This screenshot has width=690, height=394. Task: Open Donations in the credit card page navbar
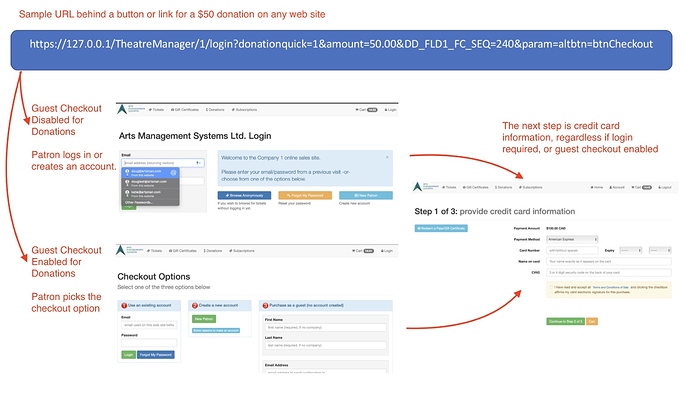click(x=503, y=187)
